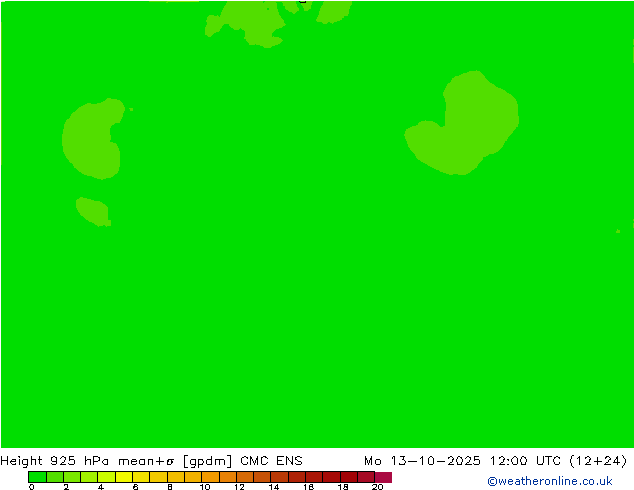The image size is (634, 490).
Task: Click the legend value '12'
Action: pyautogui.click(x=239, y=487)
